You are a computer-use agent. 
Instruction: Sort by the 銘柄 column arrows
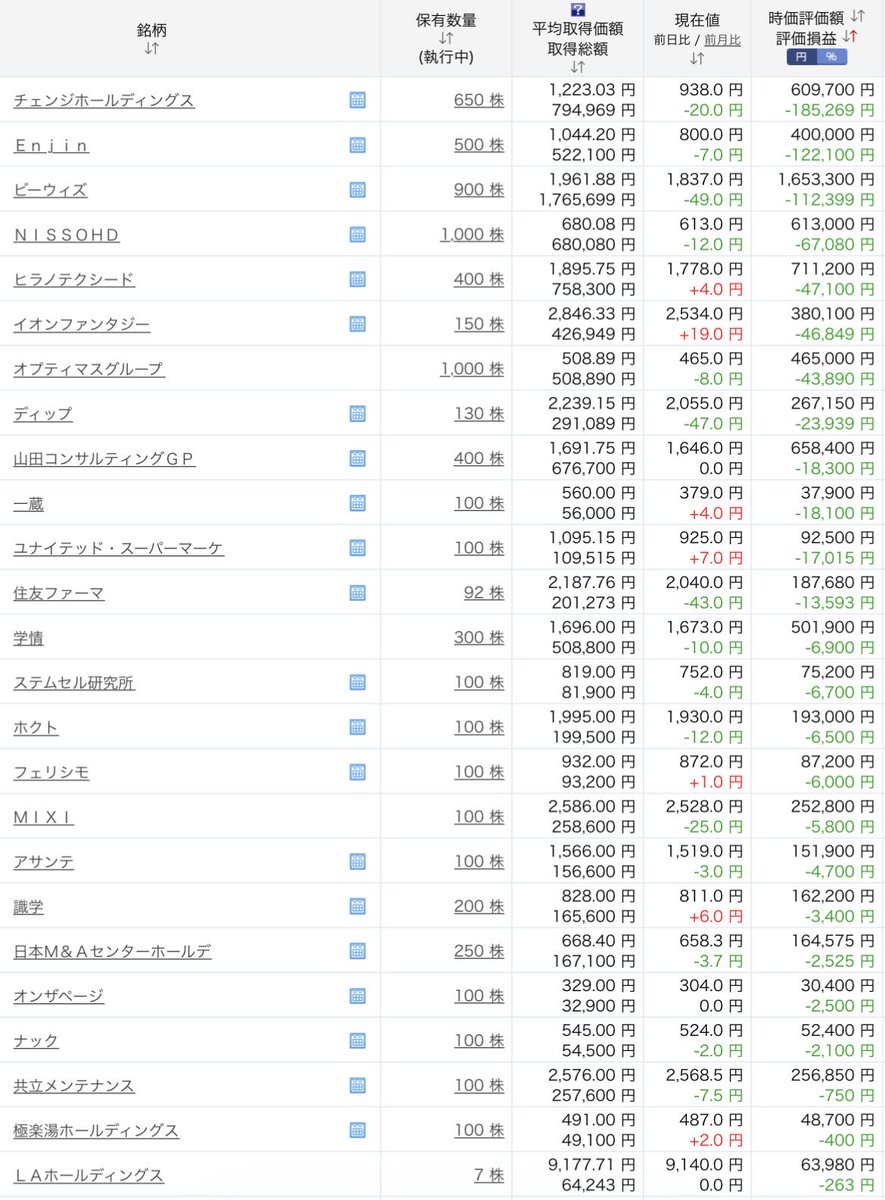tap(152, 48)
